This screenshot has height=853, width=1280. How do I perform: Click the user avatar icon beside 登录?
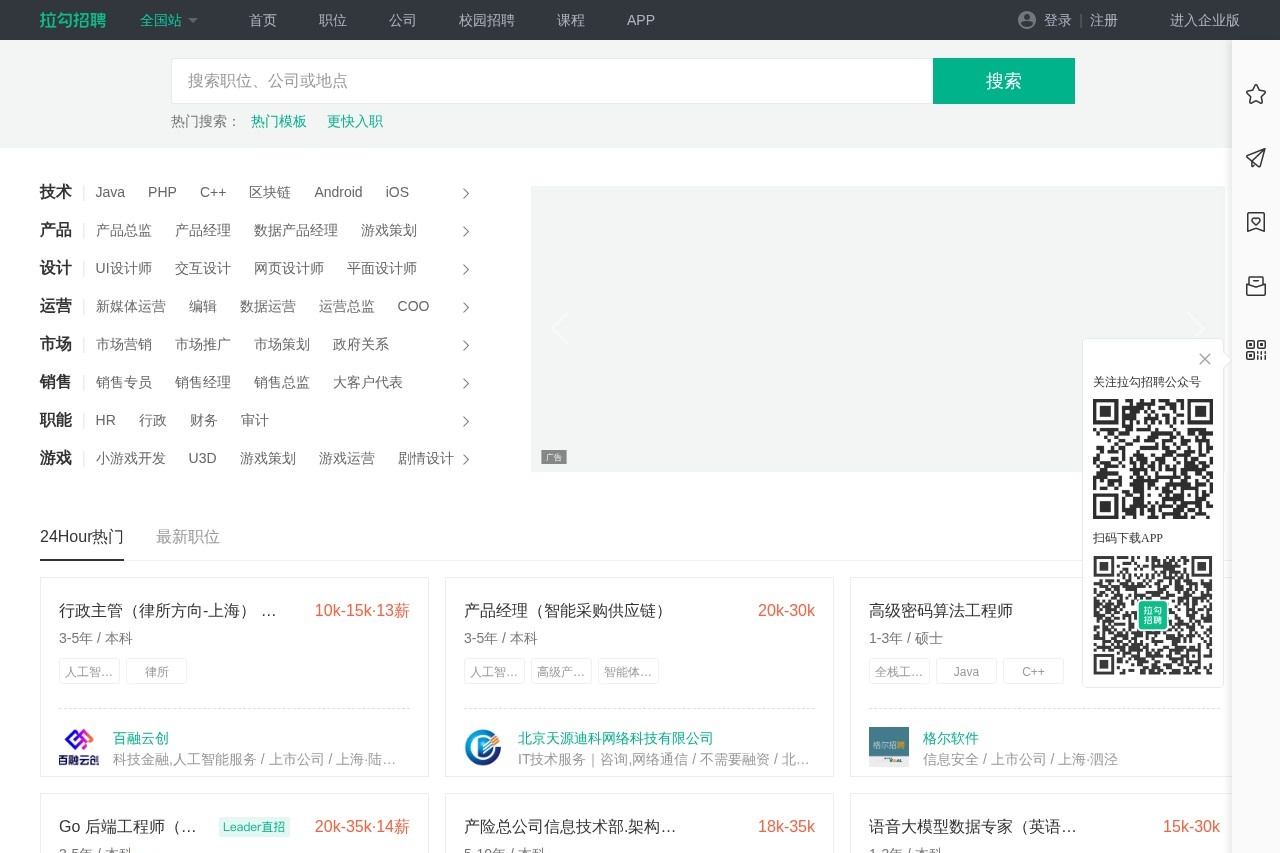1027,20
